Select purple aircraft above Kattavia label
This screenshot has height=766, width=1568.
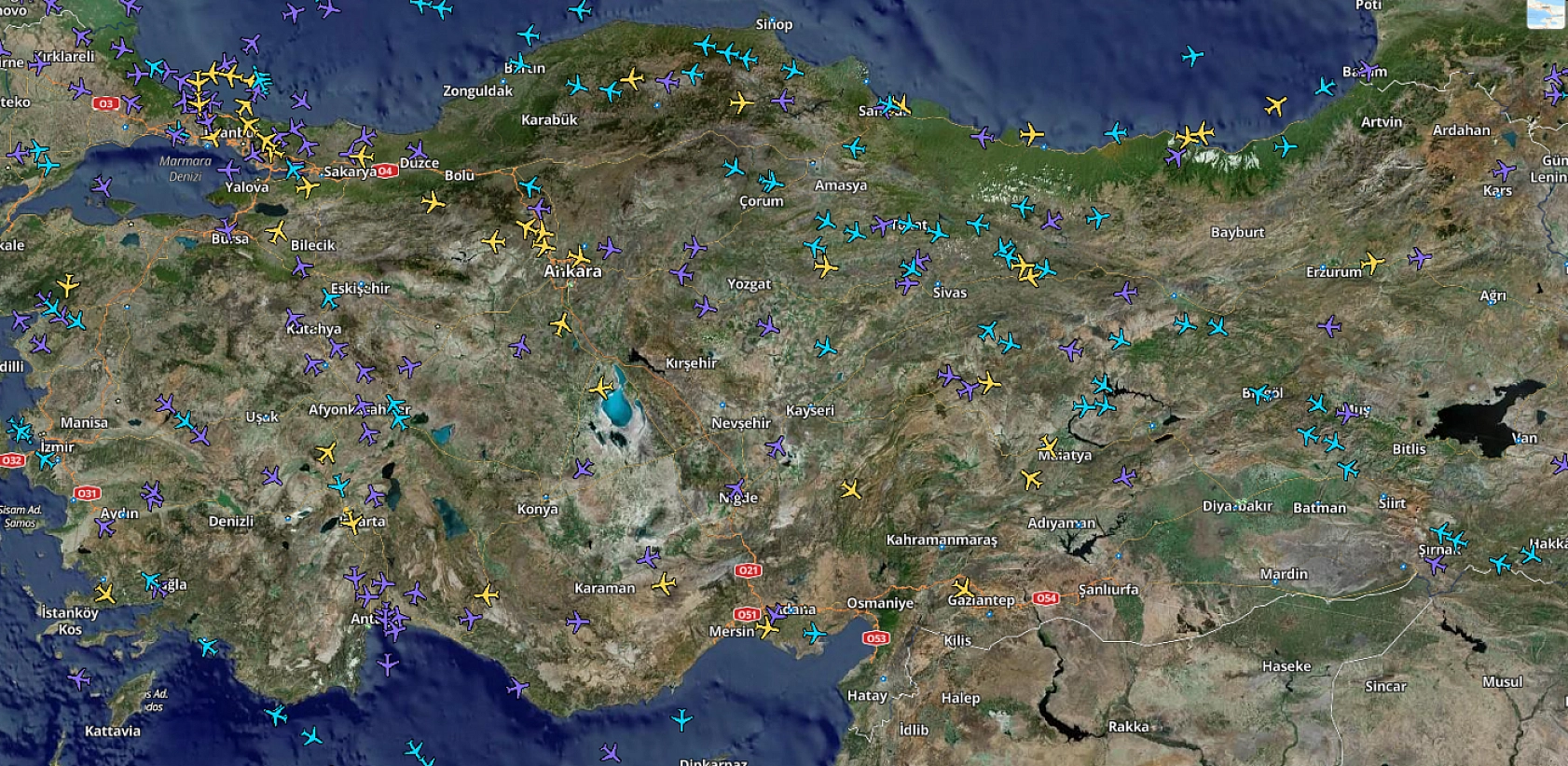tap(80, 679)
